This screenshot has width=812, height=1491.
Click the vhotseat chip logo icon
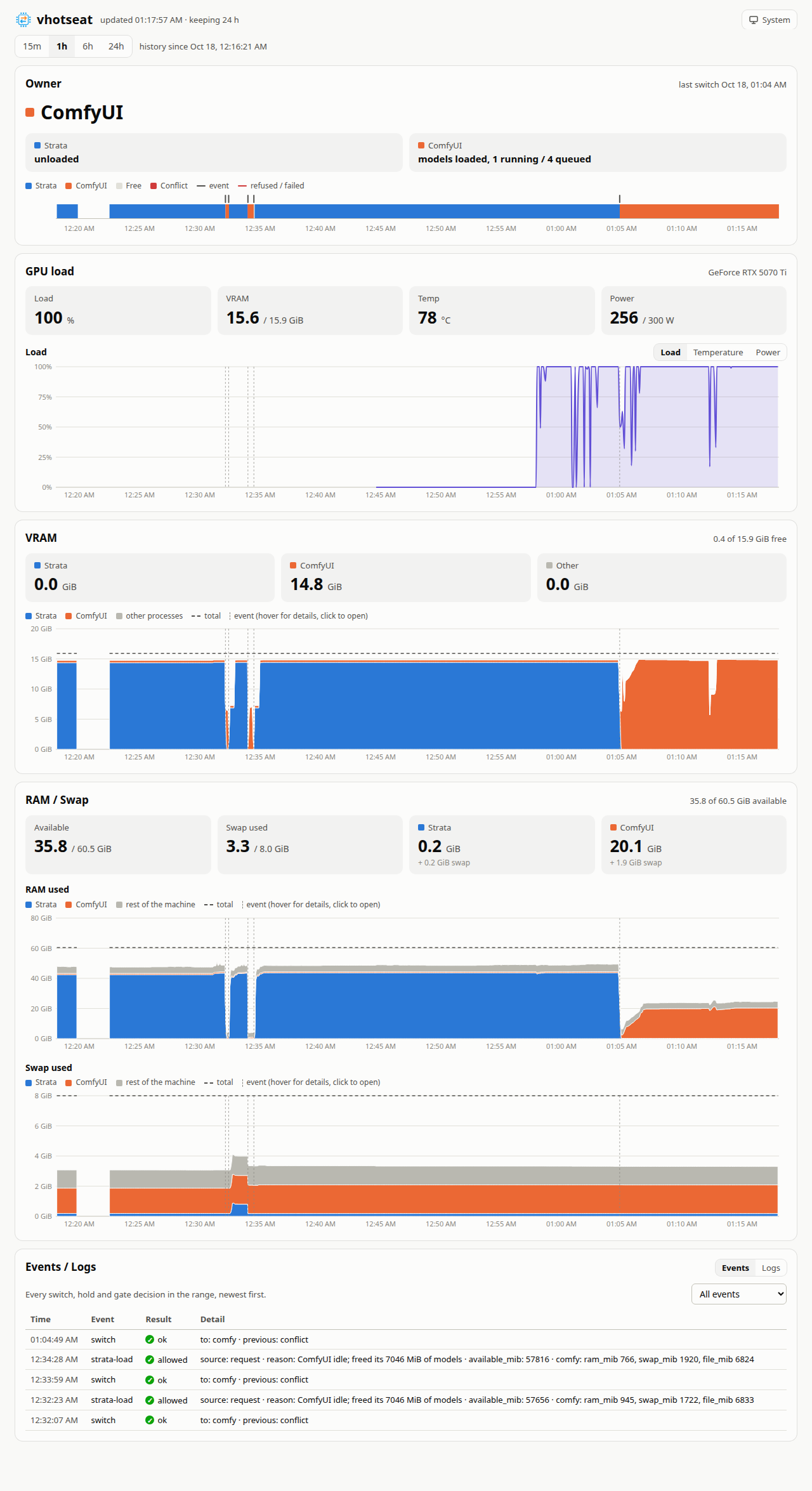(23, 20)
